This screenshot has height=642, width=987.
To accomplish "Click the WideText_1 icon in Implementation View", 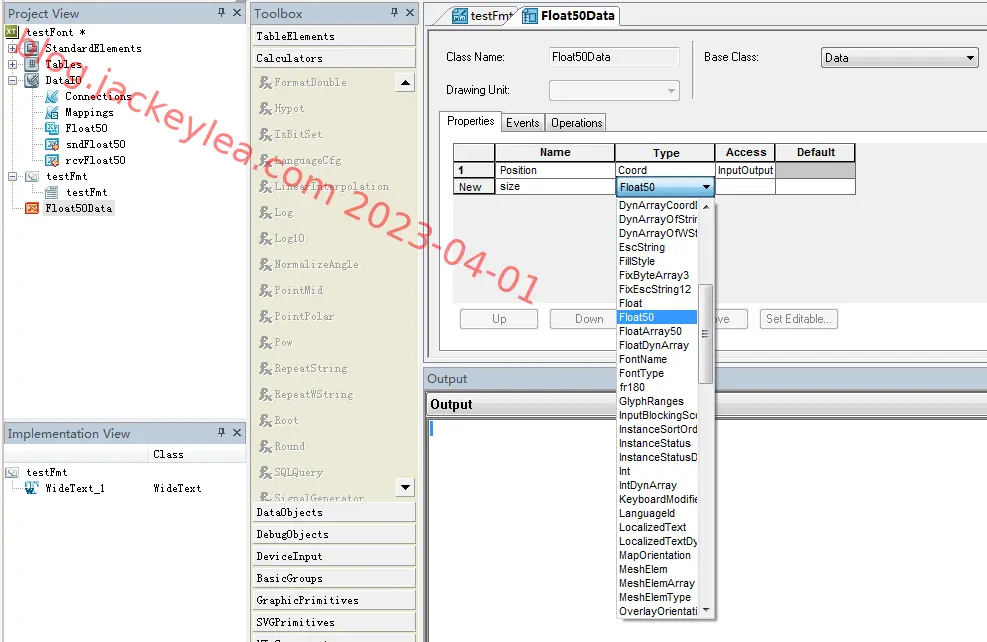I will (x=31, y=488).
